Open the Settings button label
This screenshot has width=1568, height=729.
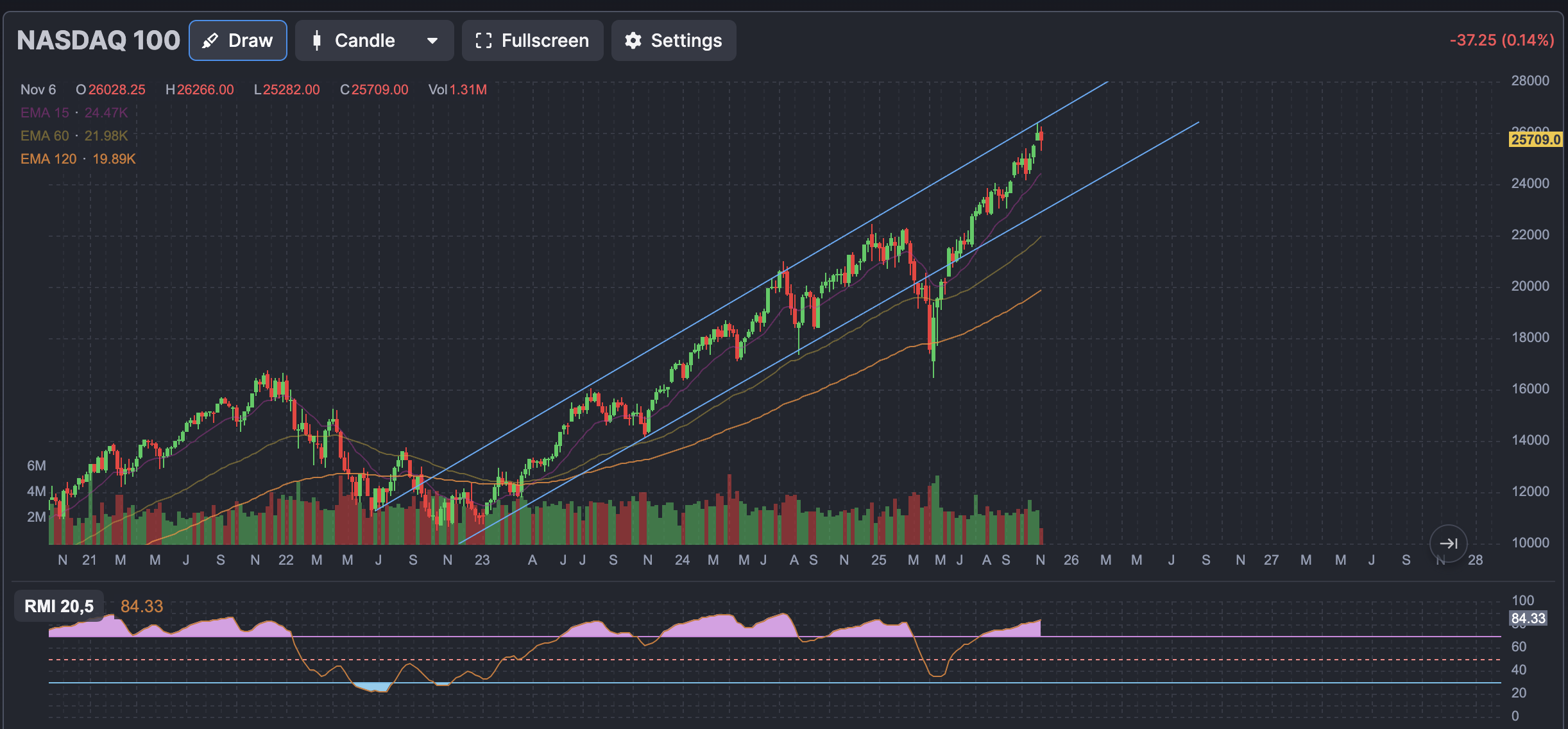click(x=686, y=40)
